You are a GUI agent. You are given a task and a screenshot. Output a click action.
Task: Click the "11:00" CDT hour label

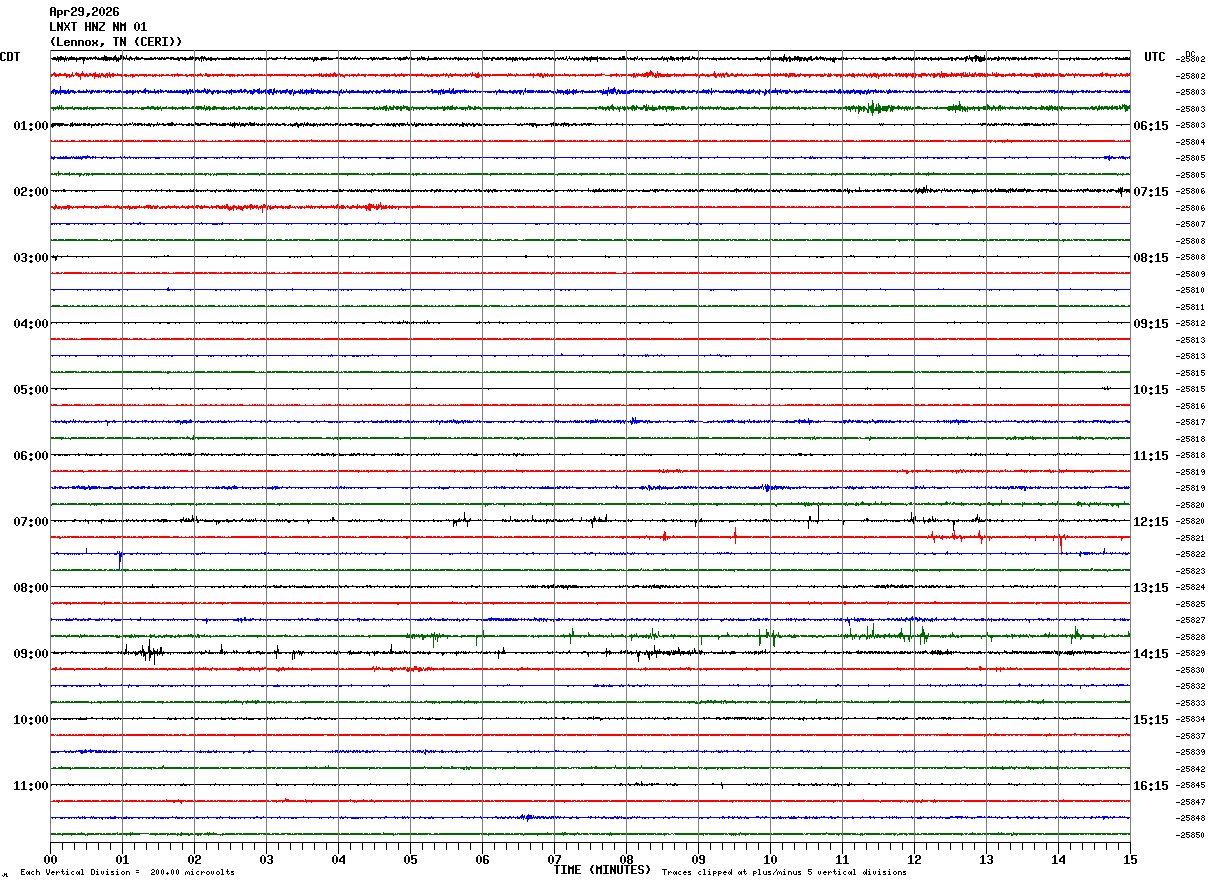pos(31,786)
